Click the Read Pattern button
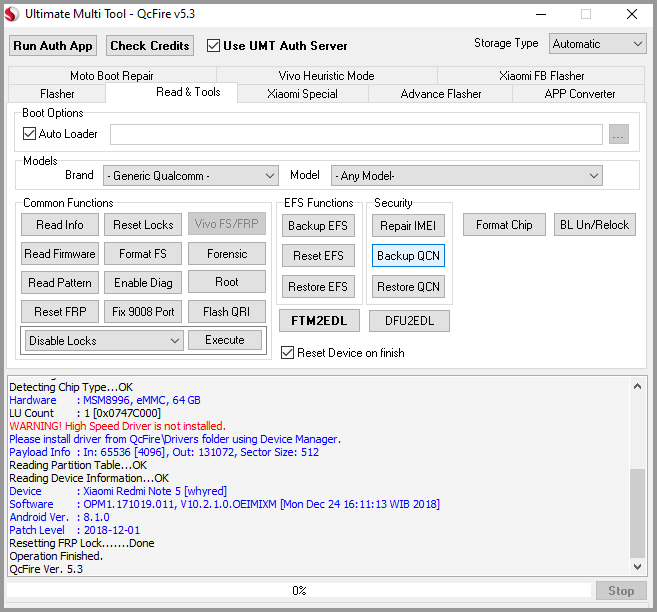 tap(60, 283)
